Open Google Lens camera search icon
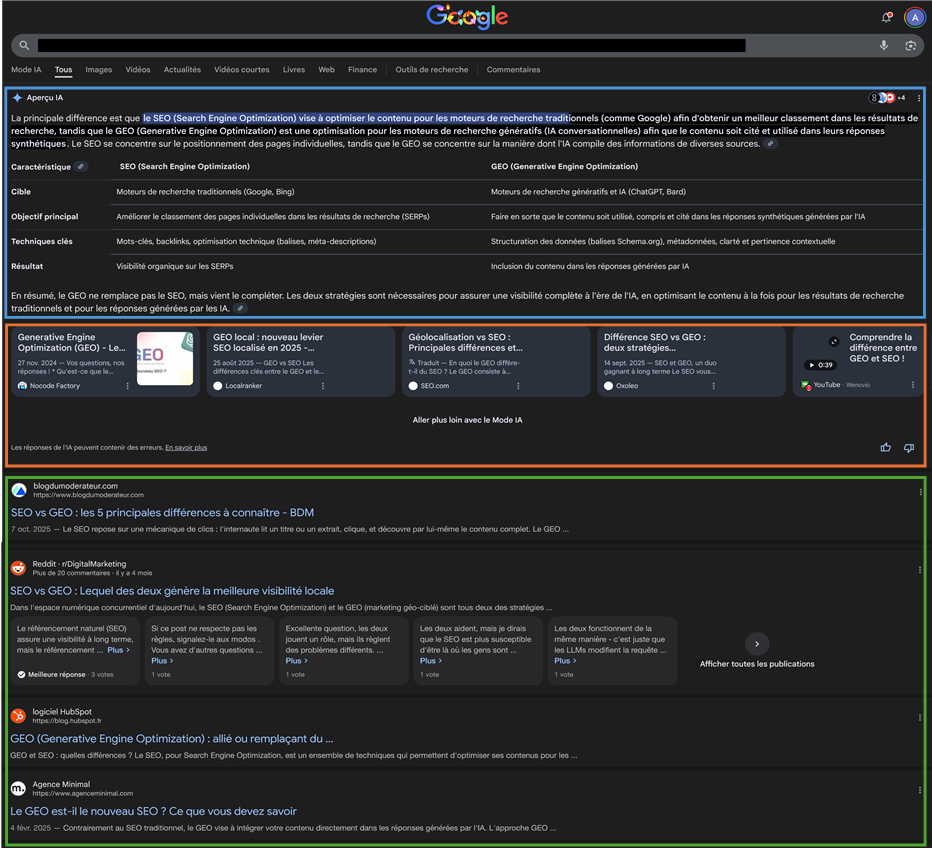The image size is (932, 848). (910, 46)
